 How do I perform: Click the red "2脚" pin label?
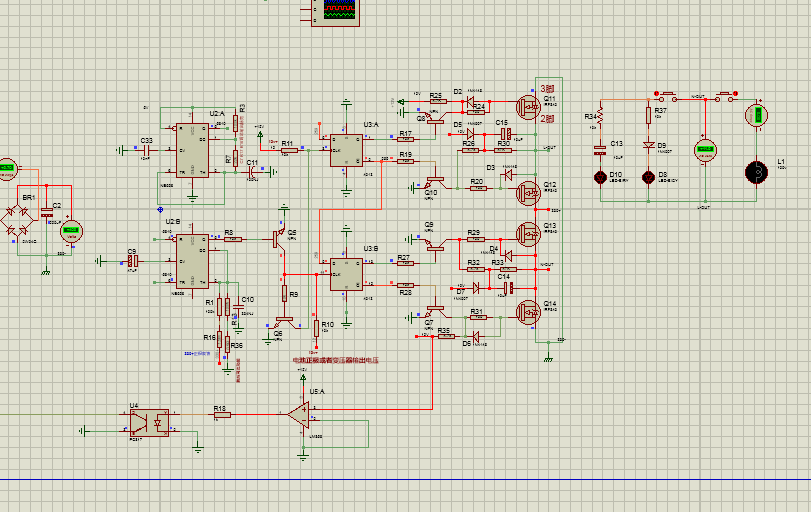point(547,119)
